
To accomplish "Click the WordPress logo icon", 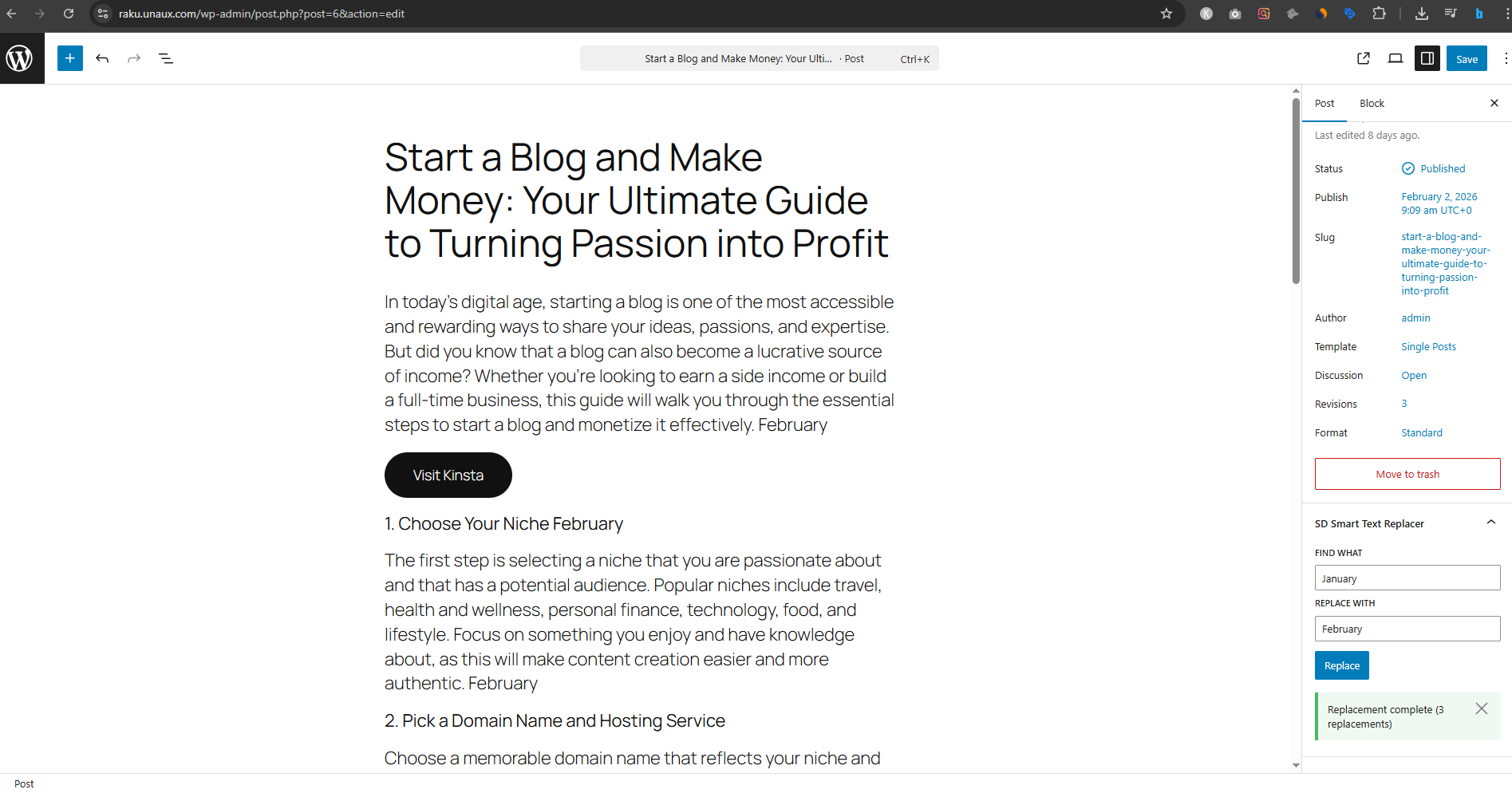I will 20,58.
